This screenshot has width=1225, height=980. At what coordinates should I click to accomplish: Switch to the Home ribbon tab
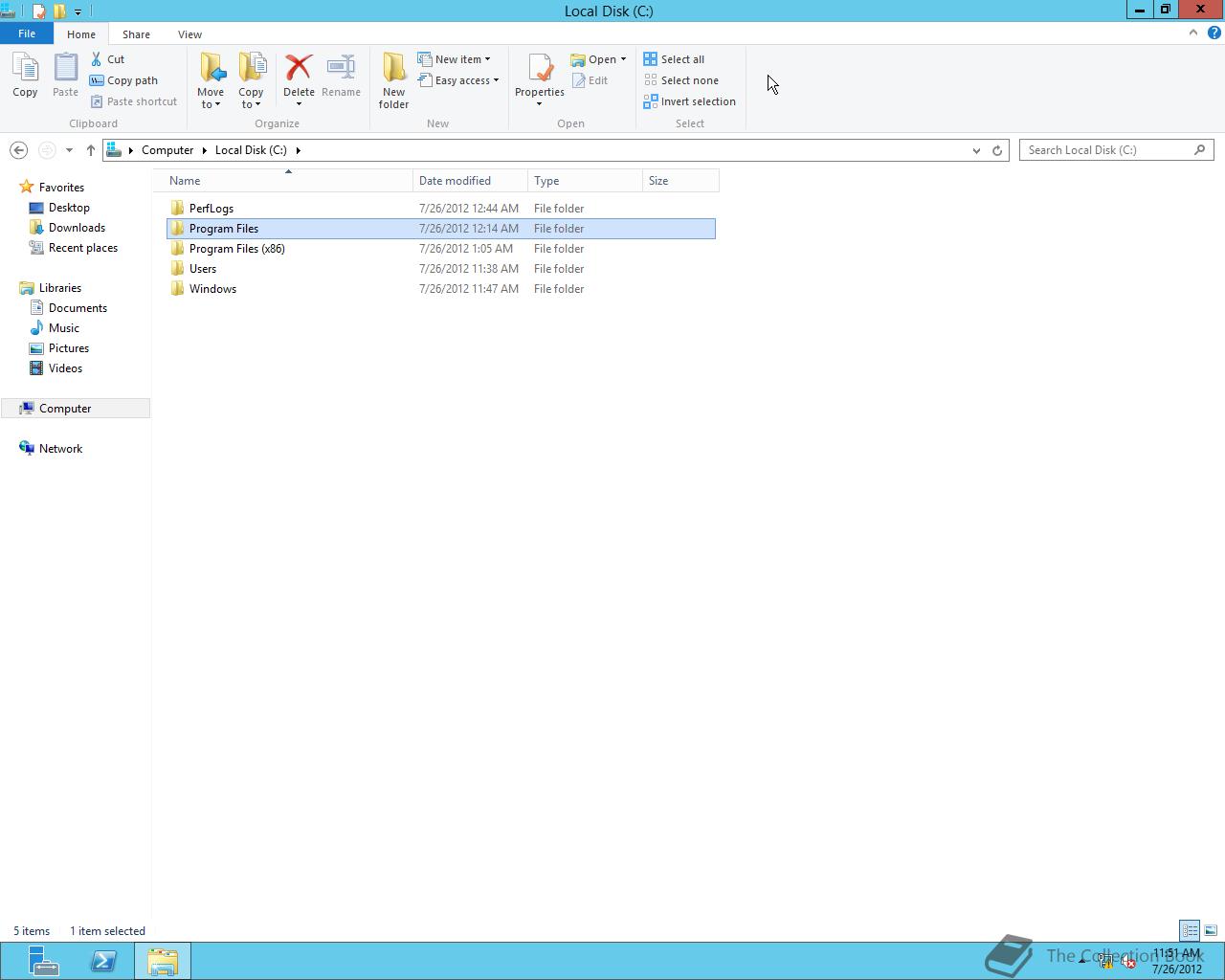[x=81, y=34]
